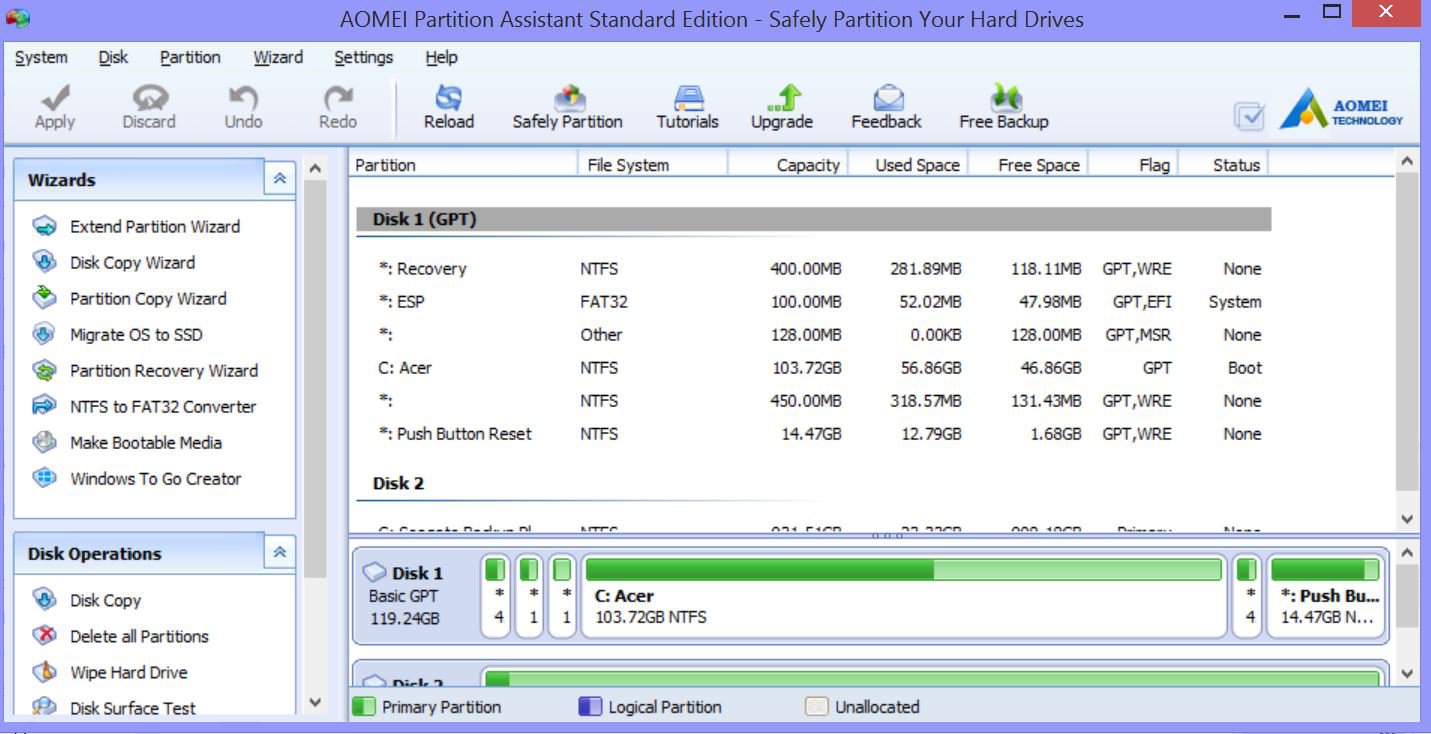Screen dimensions: 1431x734
Task: Click Disk 1 drive icon in disk map
Action: tap(374, 573)
